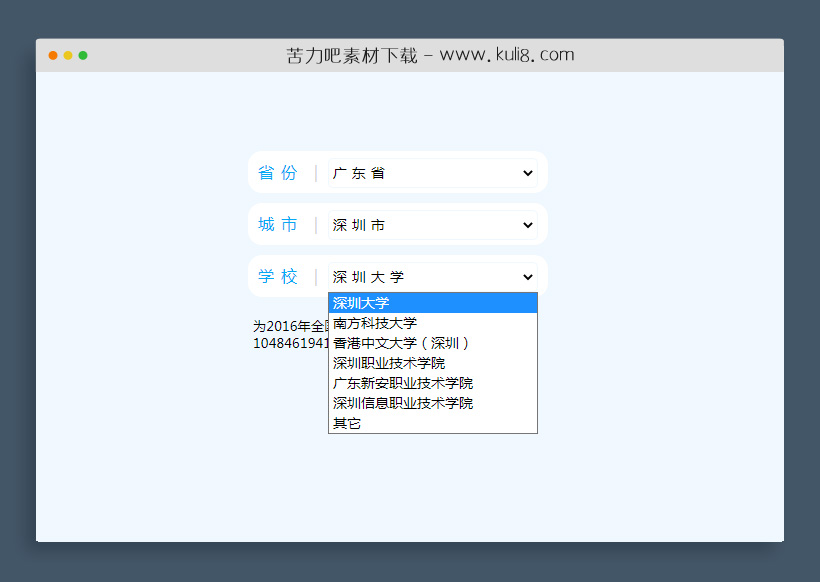
Task: Click the 省份 blue label
Action: 279,172
